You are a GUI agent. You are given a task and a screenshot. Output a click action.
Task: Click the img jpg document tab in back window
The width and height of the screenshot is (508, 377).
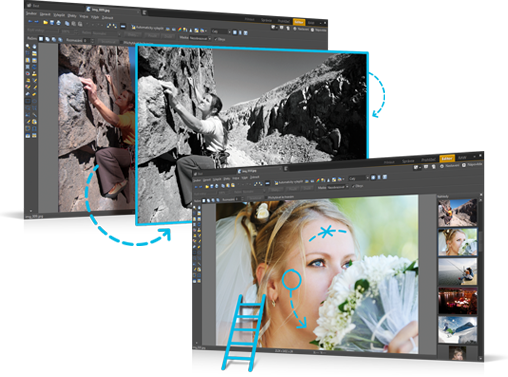coord(113,10)
